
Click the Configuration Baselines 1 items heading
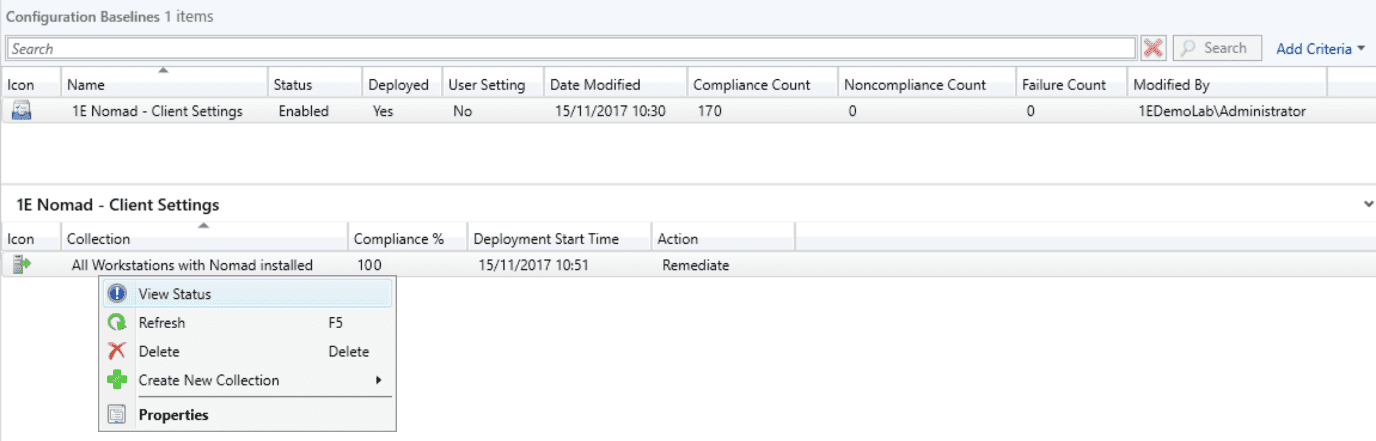click(110, 17)
